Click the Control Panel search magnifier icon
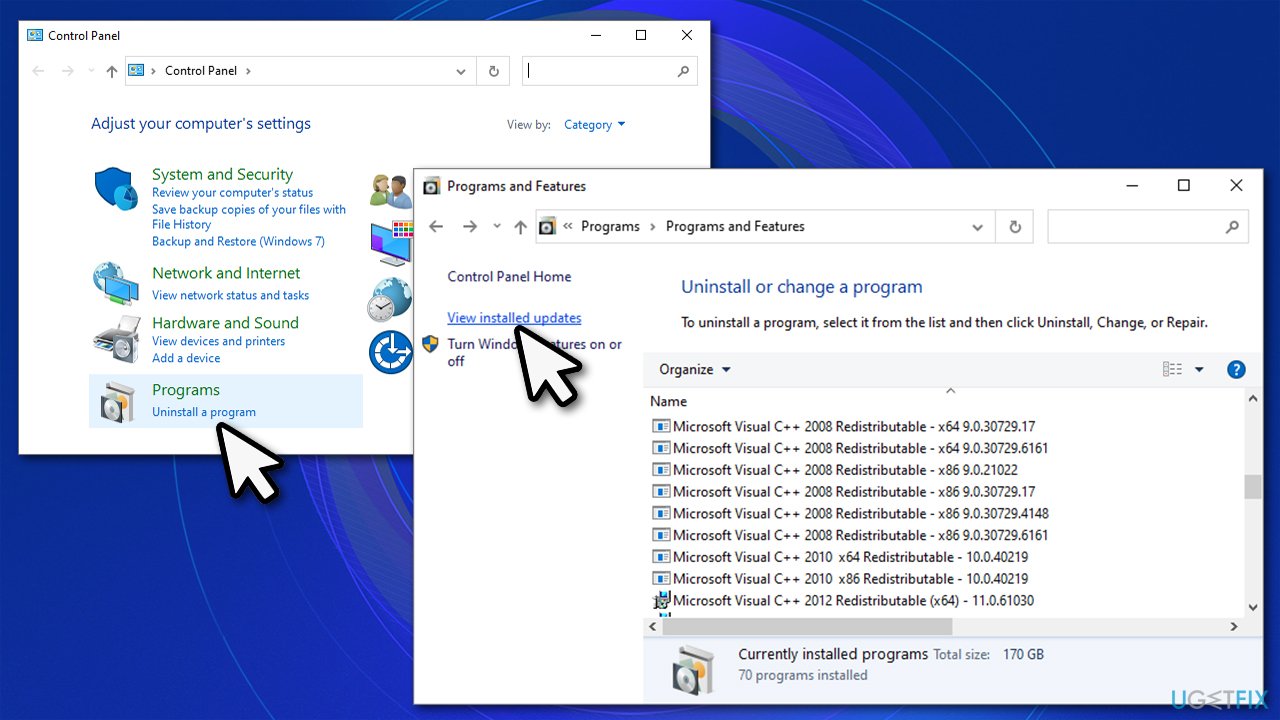 pos(684,71)
